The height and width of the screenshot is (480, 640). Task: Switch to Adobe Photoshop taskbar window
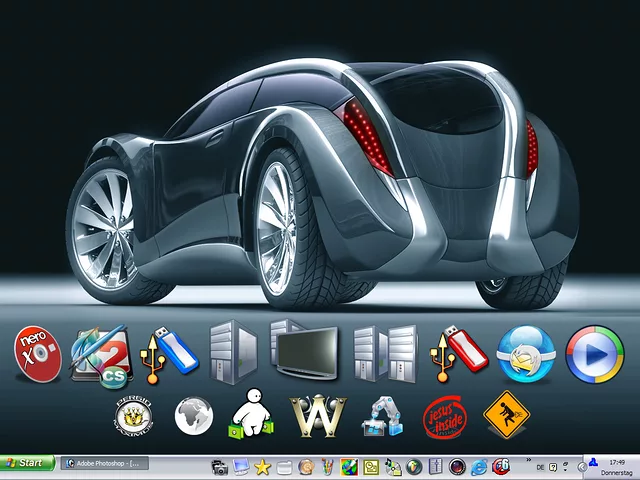(104, 464)
